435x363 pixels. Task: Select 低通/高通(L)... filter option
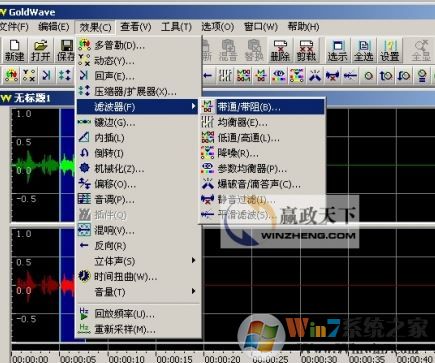(x=262, y=138)
